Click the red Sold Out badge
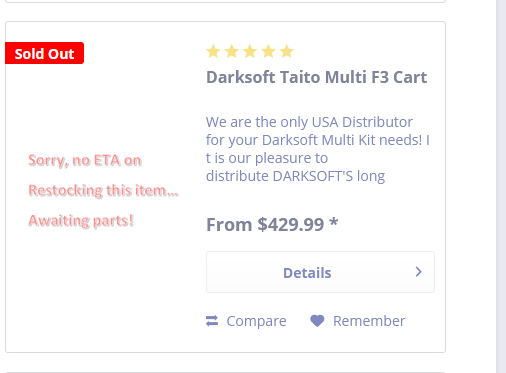The height and width of the screenshot is (373, 506). click(x=44, y=53)
